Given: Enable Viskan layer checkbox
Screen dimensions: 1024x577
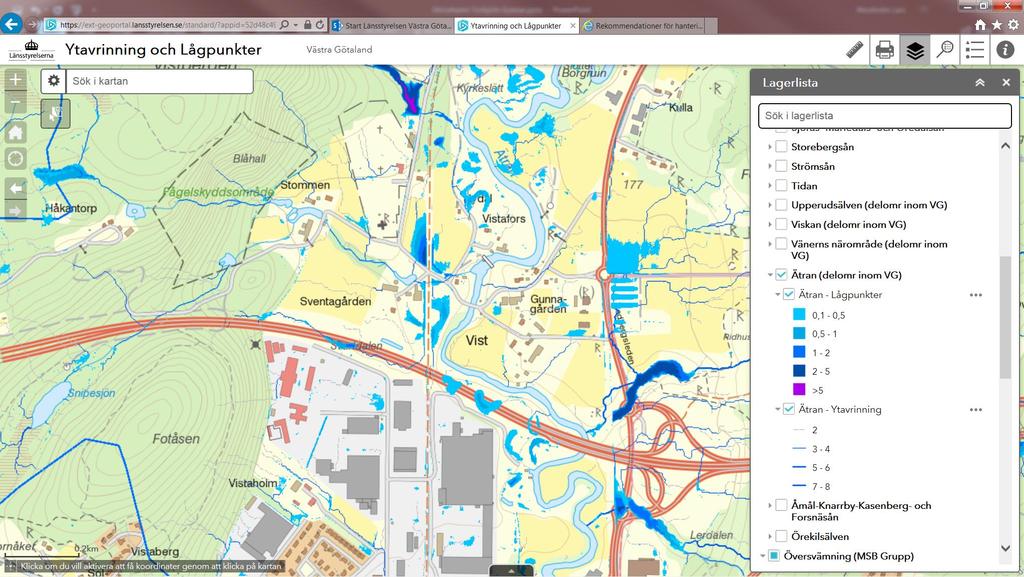Looking at the screenshot, I should 781,225.
